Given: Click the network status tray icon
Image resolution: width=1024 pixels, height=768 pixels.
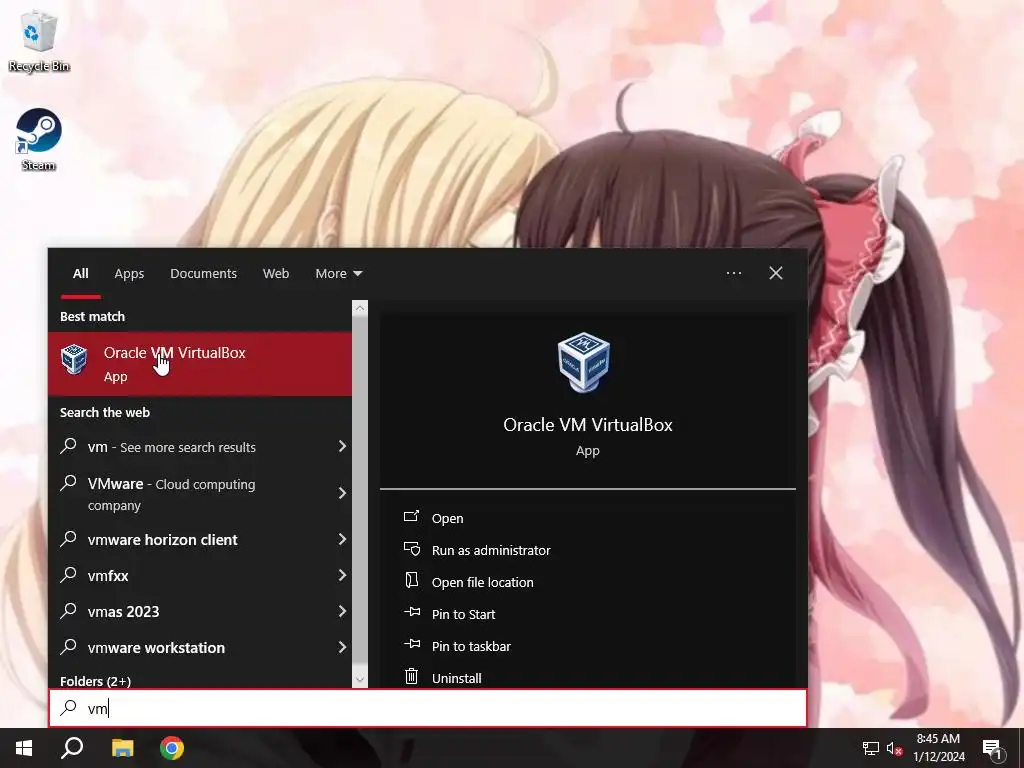Looking at the screenshot, I should point(871,748).
